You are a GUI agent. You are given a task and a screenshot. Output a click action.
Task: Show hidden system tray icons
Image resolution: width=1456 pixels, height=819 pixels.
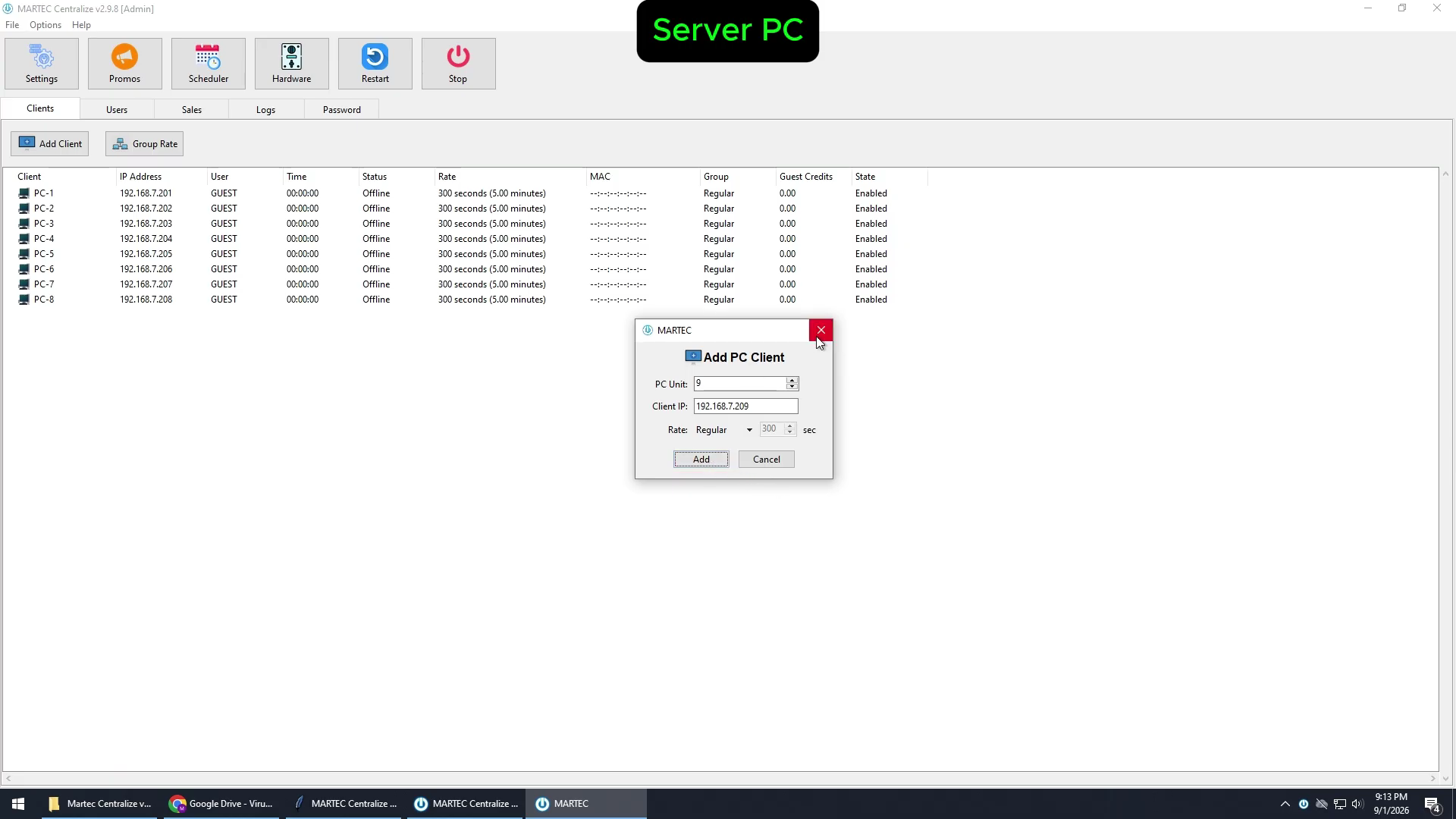click(x=1285, y=804)
